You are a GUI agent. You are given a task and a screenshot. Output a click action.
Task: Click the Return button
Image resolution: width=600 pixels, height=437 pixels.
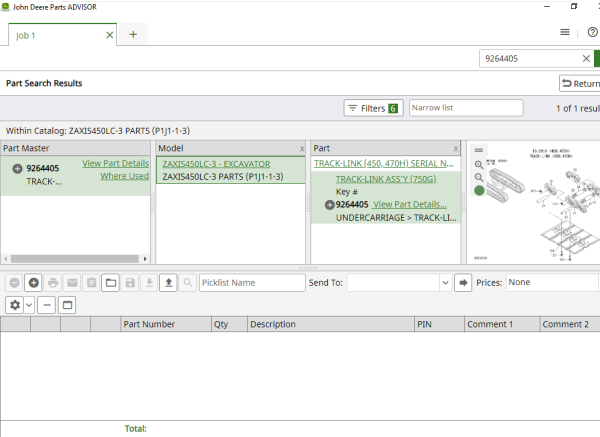(x=580, y=84)
